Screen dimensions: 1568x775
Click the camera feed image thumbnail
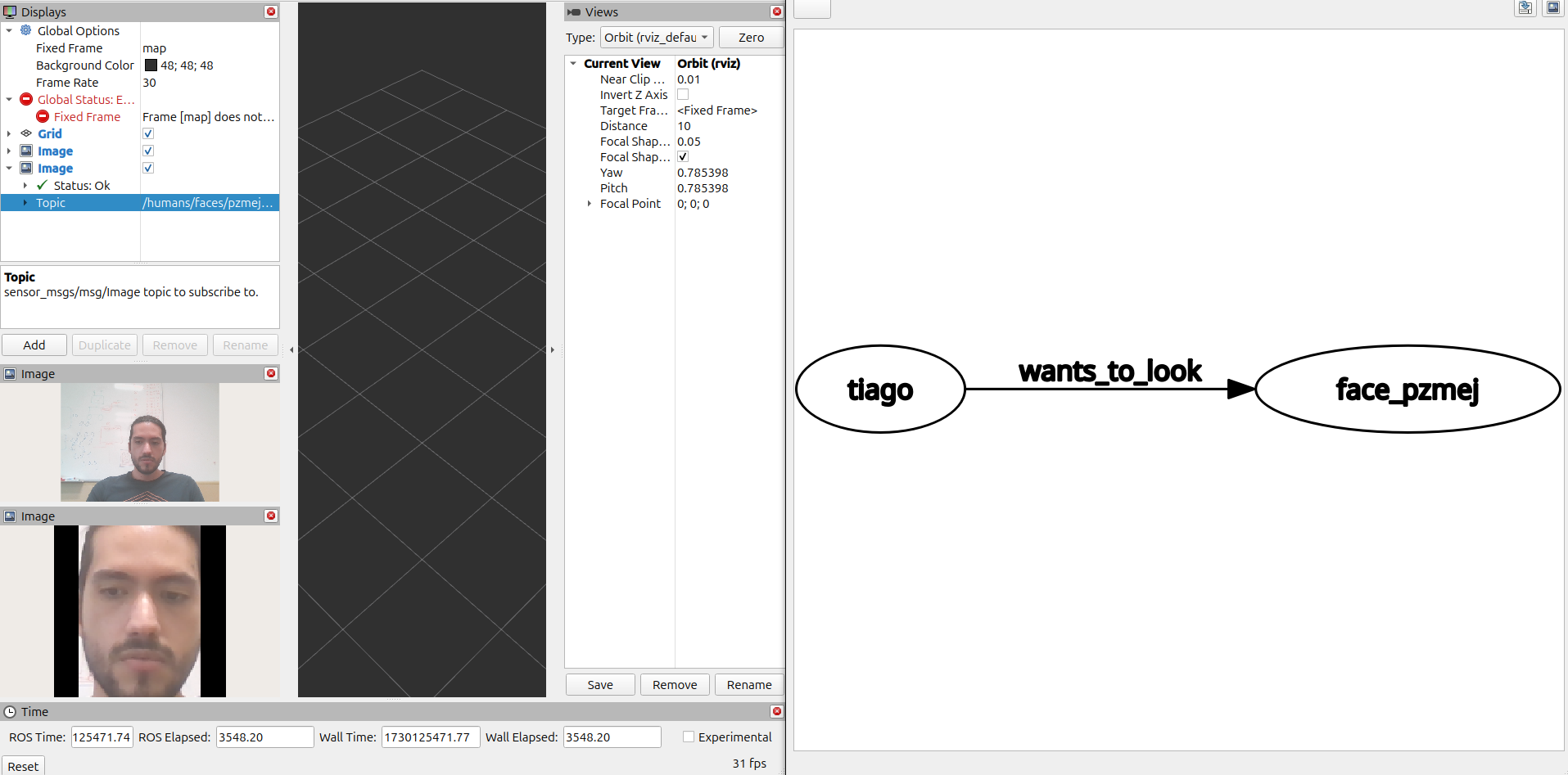point(140,442)
